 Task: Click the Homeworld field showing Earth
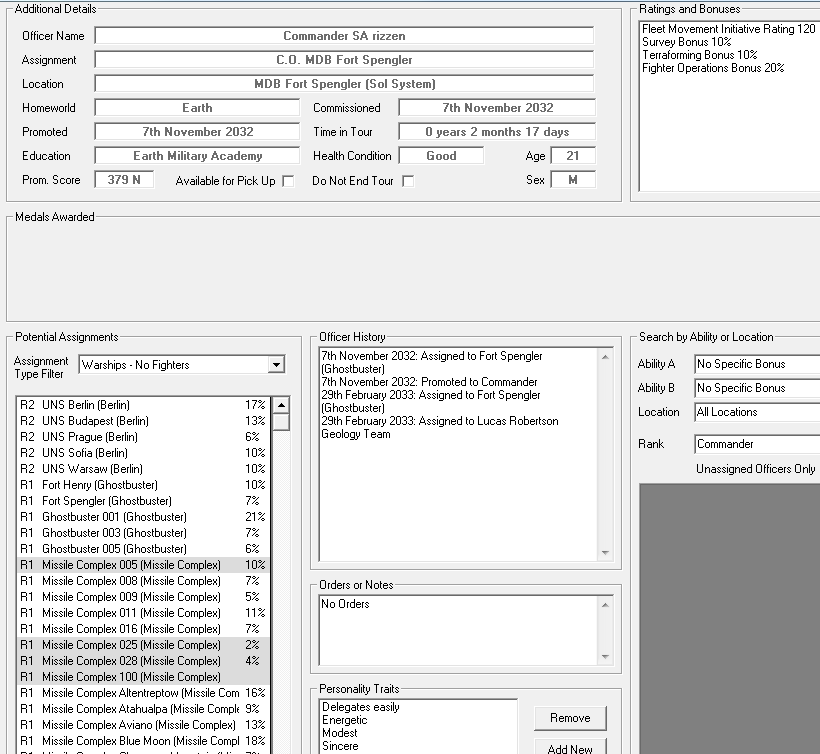click(x=197, y=108)
